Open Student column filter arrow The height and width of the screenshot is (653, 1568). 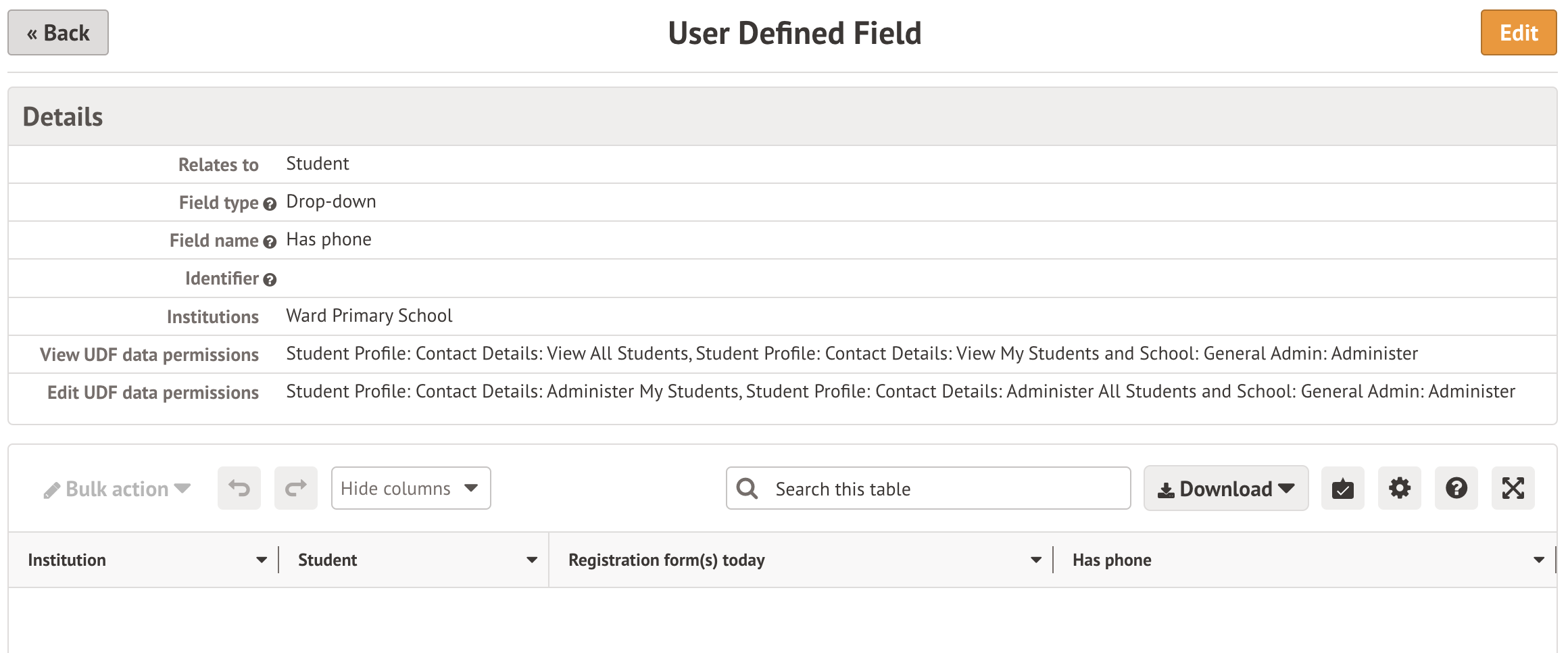532,560
